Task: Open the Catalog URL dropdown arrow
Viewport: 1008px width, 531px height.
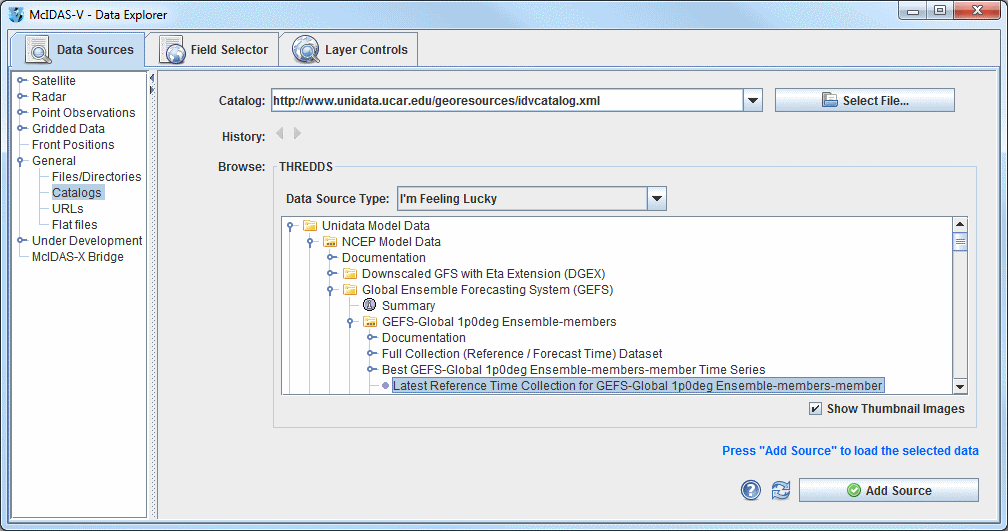Action: tap(753, 100)
